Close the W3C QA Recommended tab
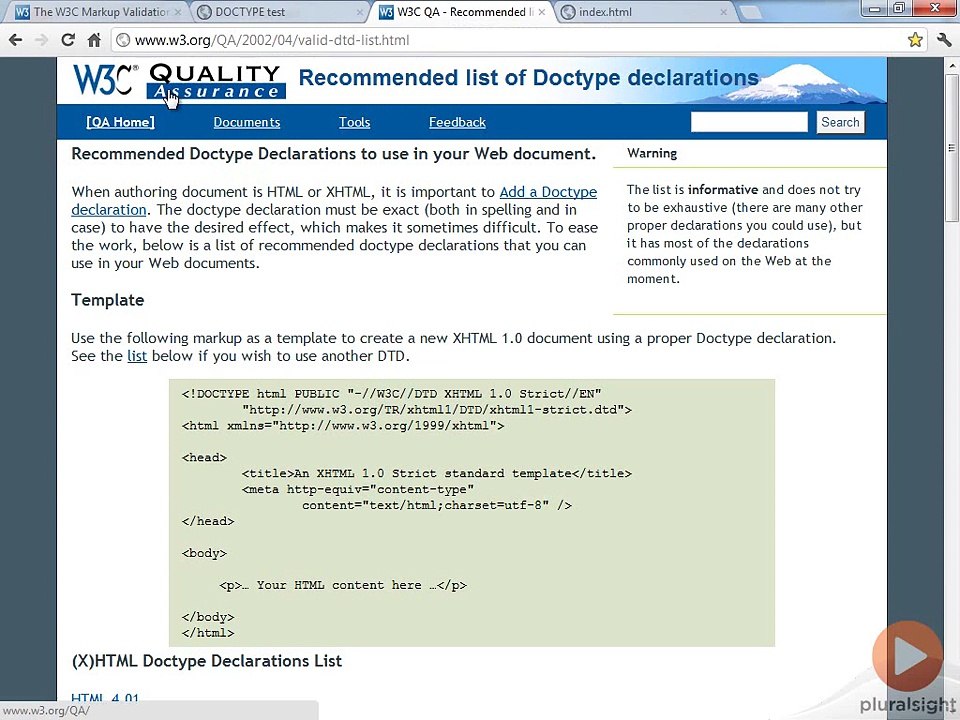Image resolution: width=960 pixels, height=720 pixels. pos(541,12)
